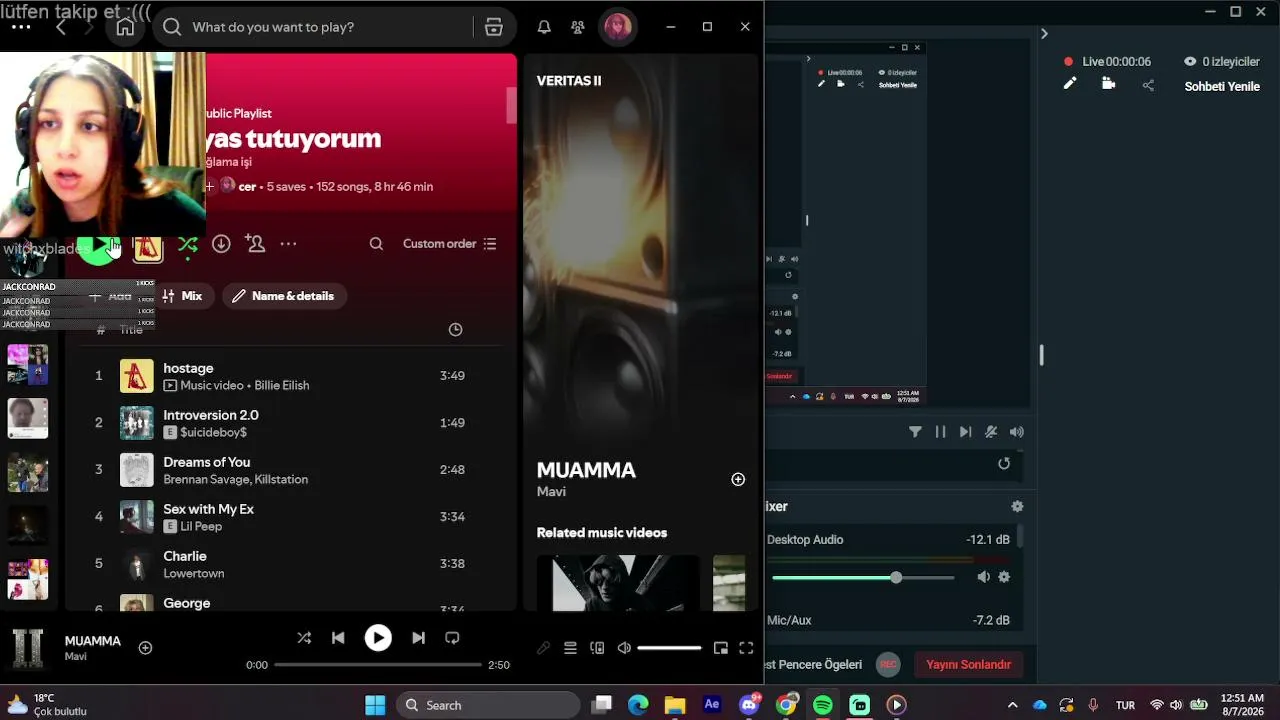Image resolution: width=1280 pixels, height=720 pixels.
Task: Click the edit stream info pencil icon
Action: click(x=1069, y=84)
